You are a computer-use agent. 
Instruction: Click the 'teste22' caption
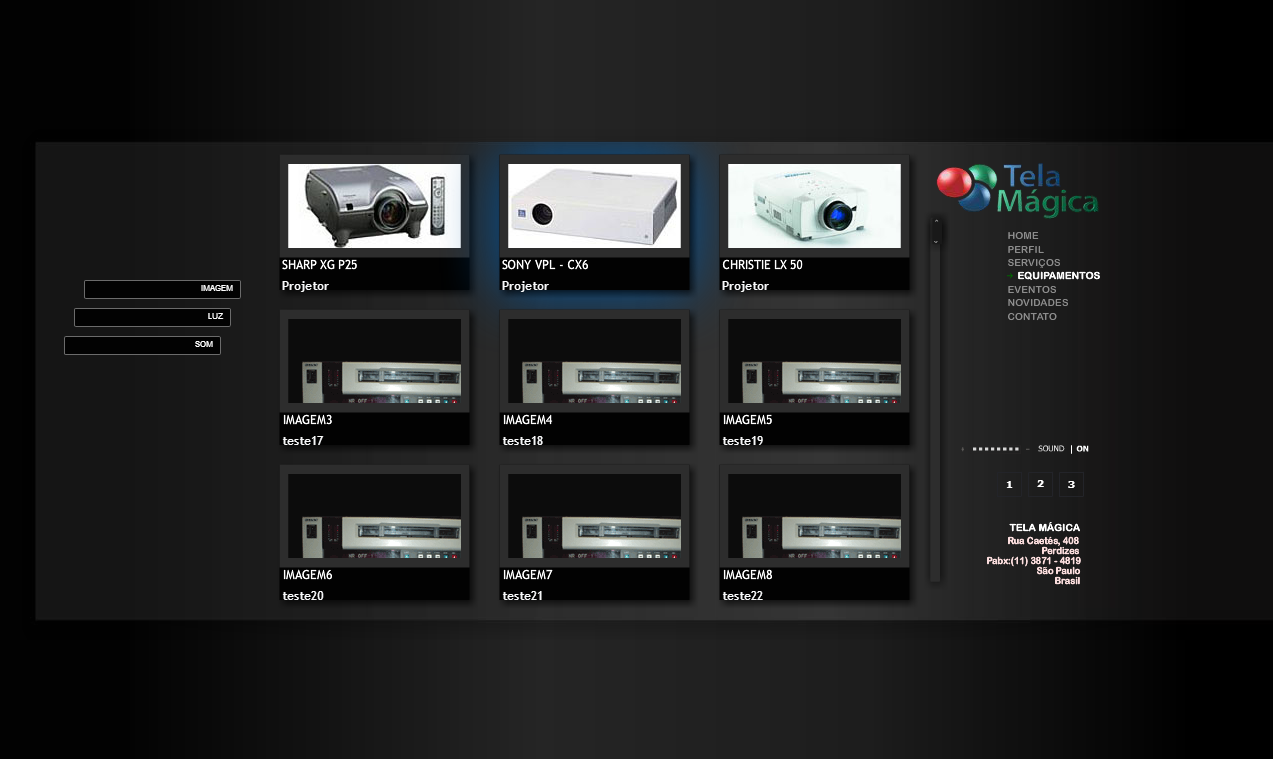pos(743,596)
